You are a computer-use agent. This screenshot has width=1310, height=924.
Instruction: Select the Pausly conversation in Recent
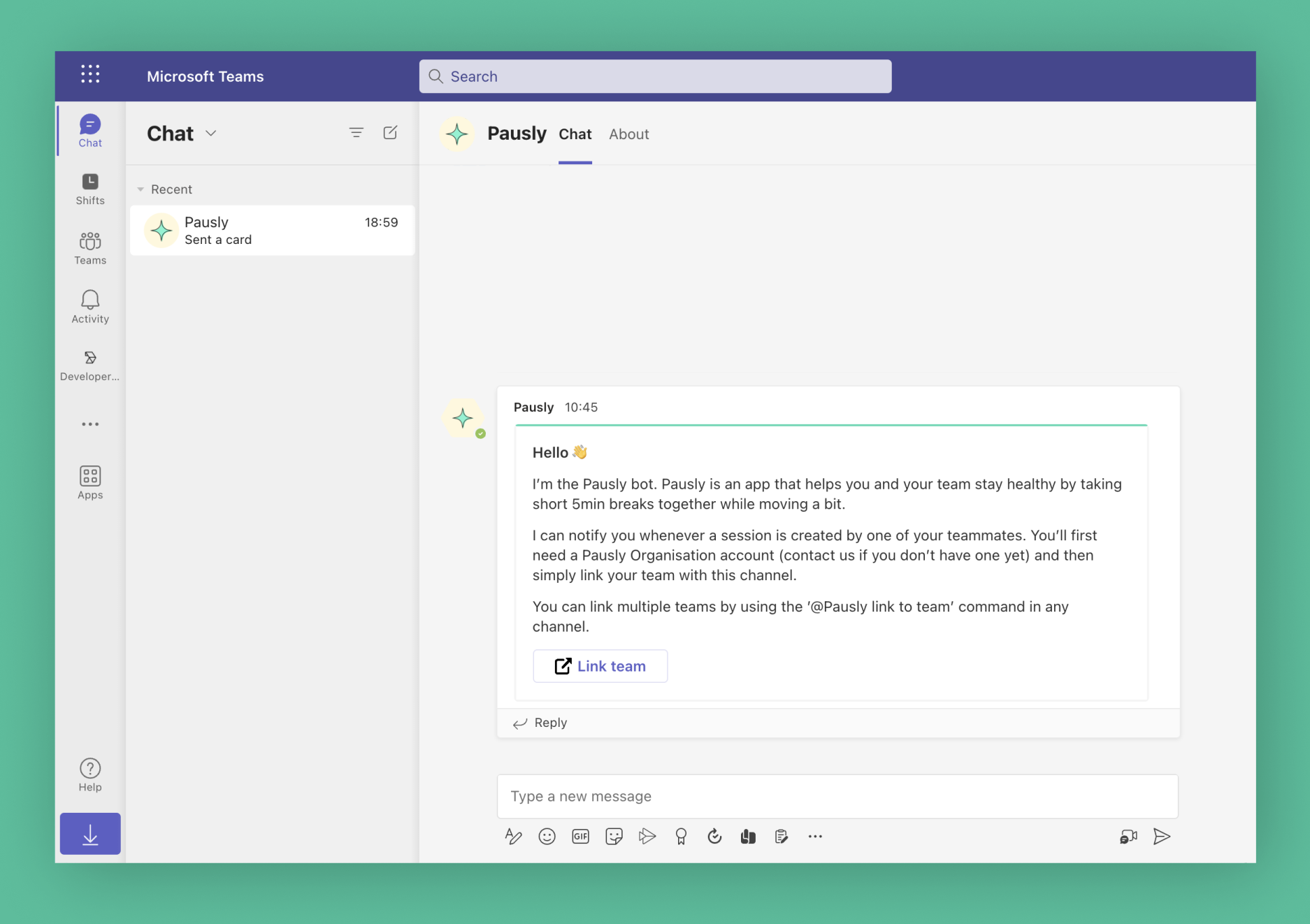click(272, 230)
